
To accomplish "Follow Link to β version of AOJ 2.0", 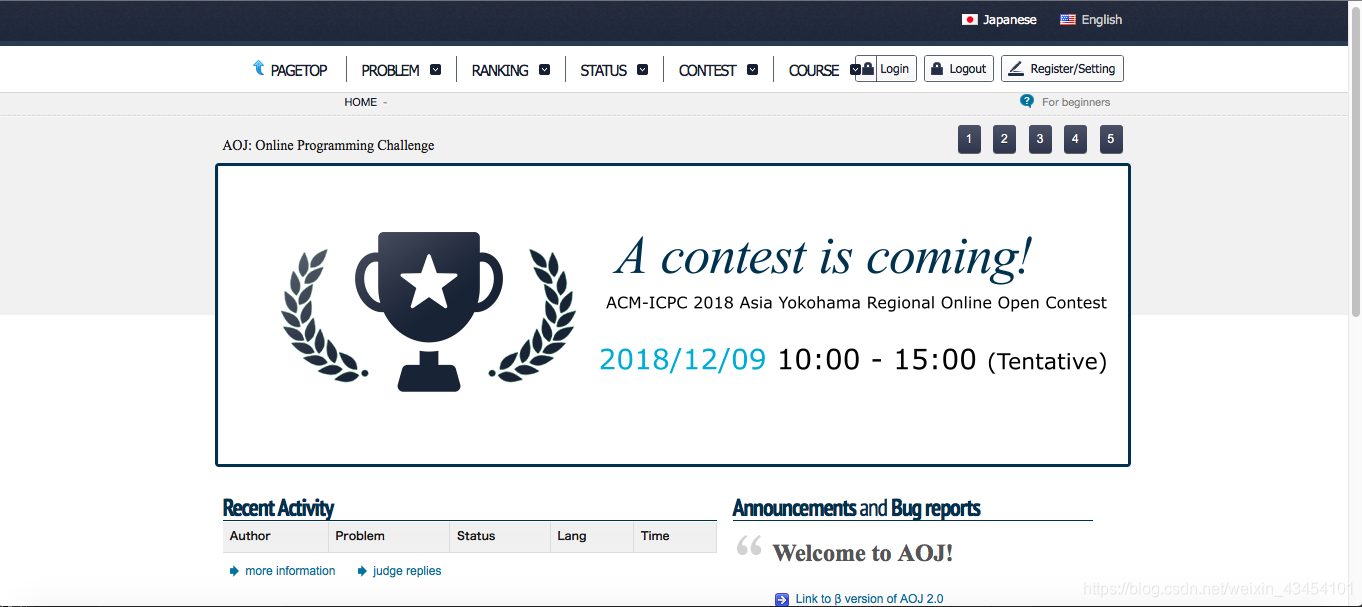I will pos(869,599).
